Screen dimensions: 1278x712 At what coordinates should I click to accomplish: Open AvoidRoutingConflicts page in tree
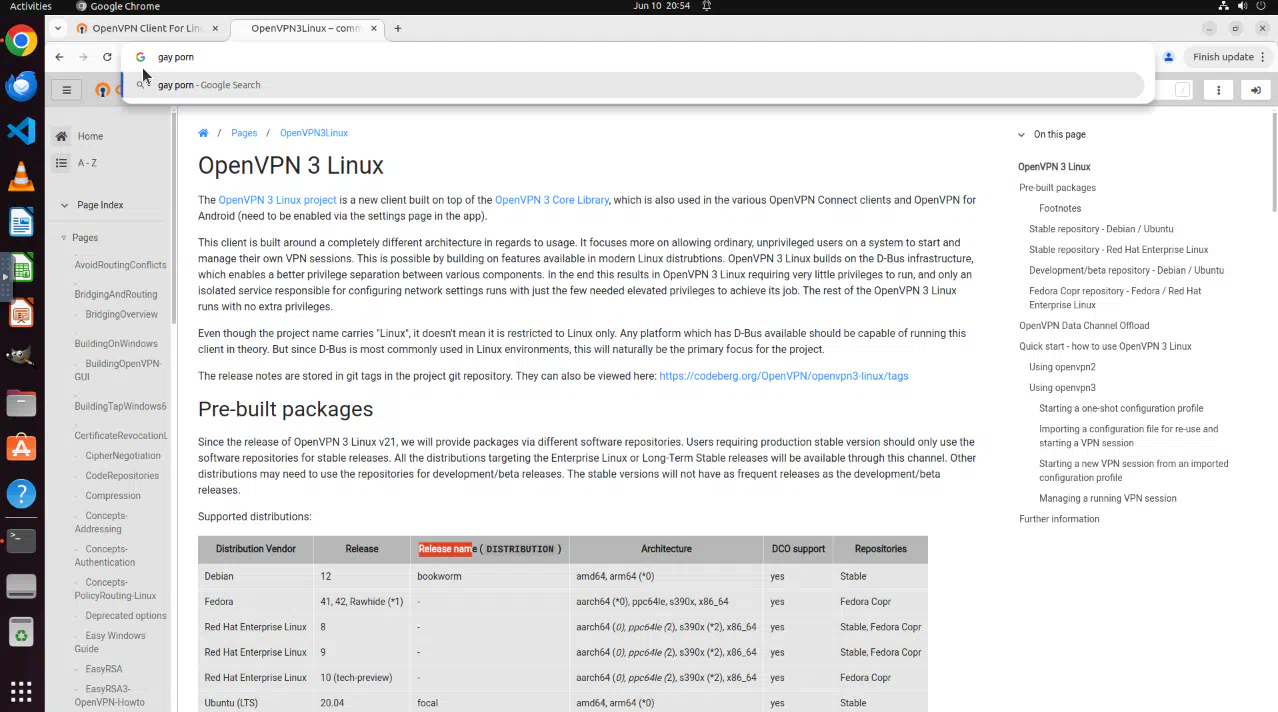(x=120, y=265)
